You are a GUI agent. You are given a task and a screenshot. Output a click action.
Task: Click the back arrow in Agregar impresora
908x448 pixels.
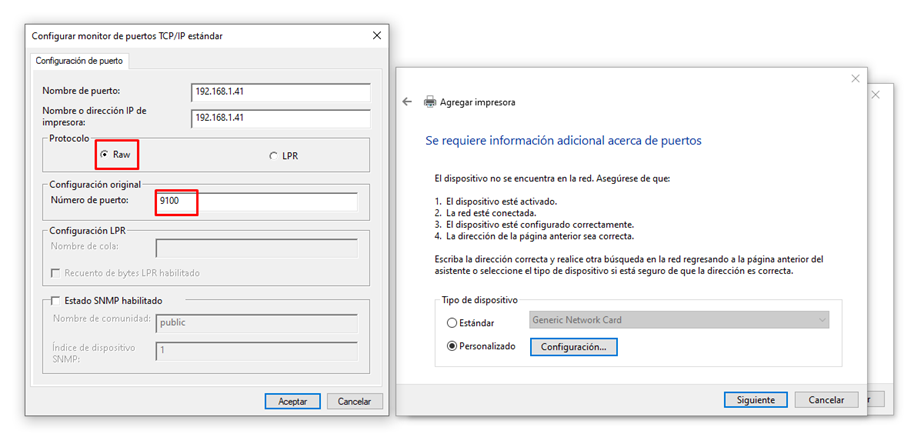point(407,102)
